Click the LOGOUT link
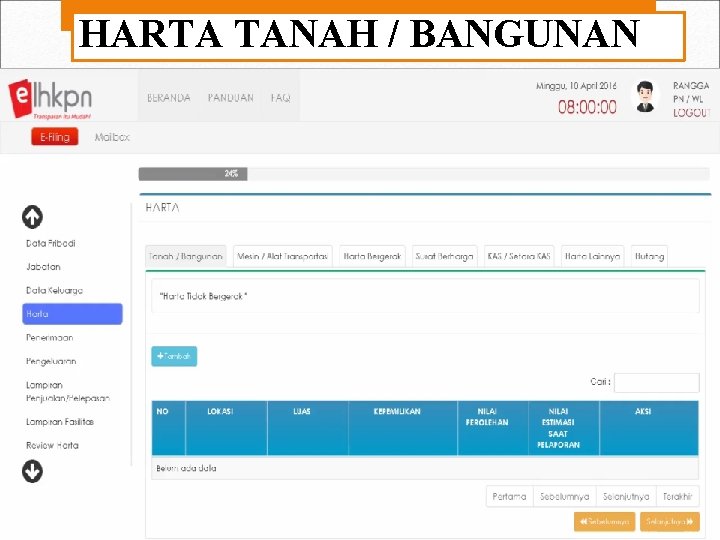720x540 pixels. (692, 113)
